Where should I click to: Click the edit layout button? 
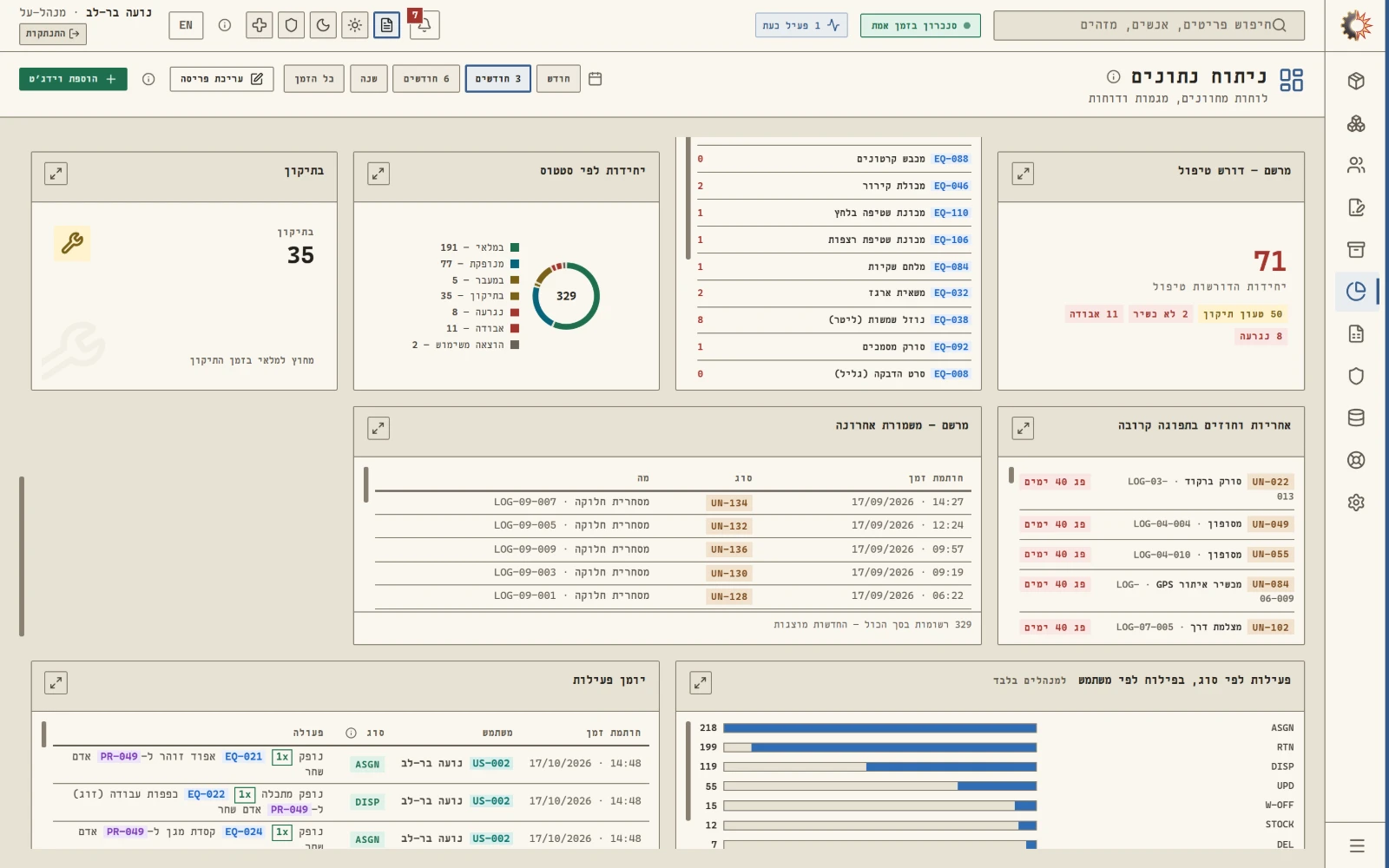pos(222,79)
